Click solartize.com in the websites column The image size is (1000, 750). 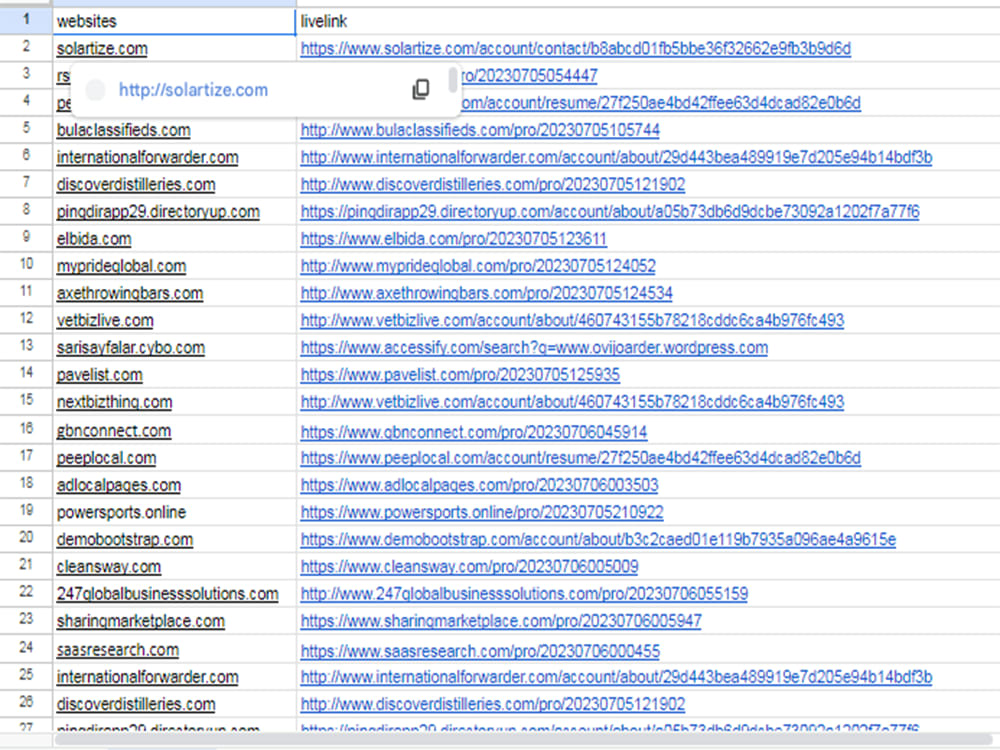(102, 48)
